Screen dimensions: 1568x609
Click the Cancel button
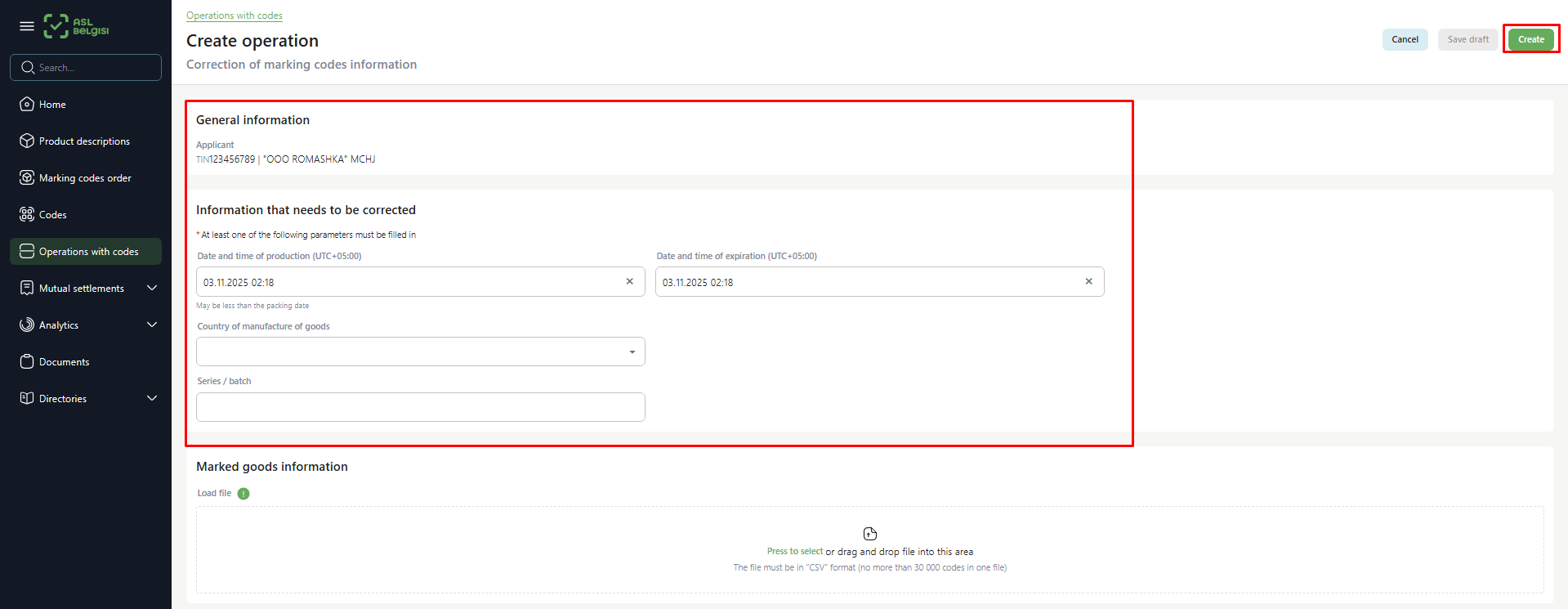click(1405, 39)
